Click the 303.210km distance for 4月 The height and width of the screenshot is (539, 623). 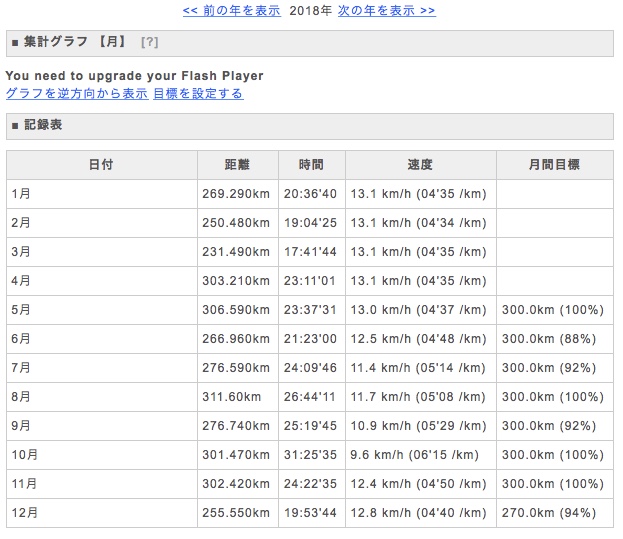[x=236, y=281]
